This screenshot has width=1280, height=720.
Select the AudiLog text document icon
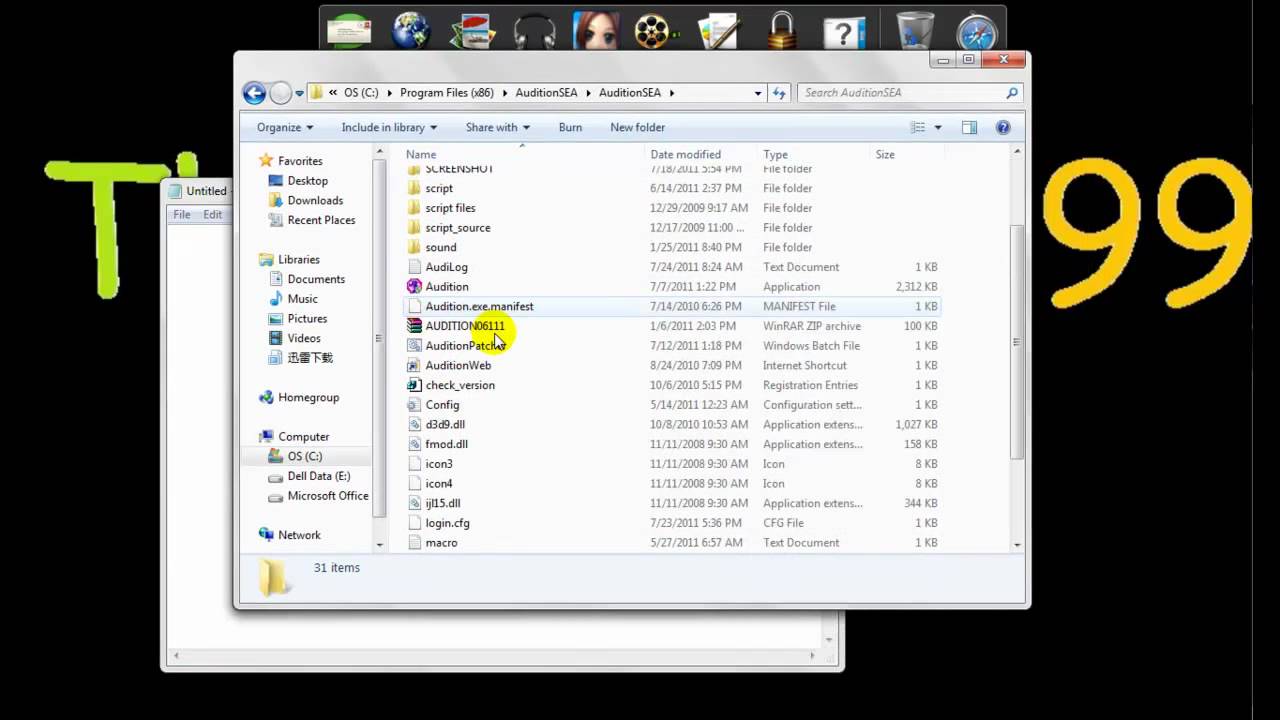[414, 267]
